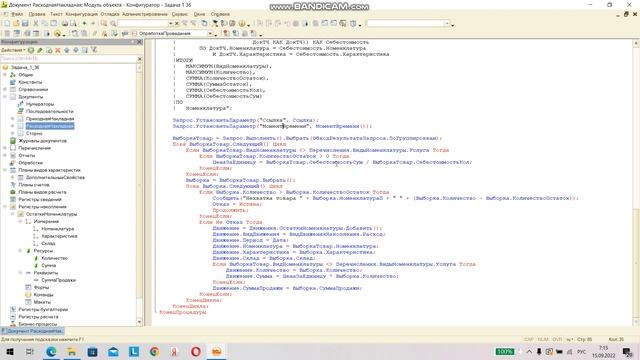Collapse the Ресурсы node
Image resolution: width=640 pixels, height=360 pixels.
[20, 251]
